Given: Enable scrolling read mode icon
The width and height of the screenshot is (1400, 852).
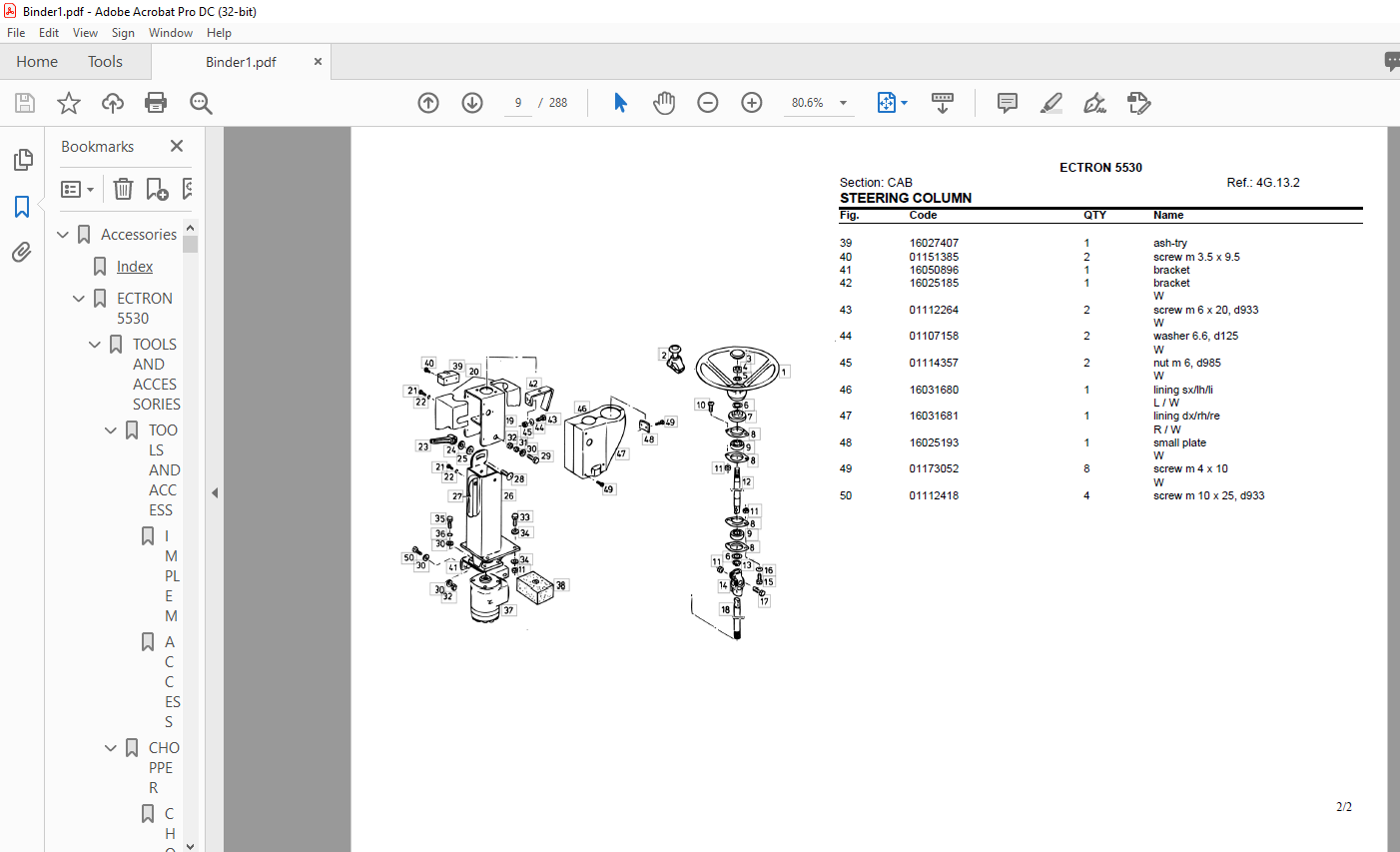Looking at the screenshot, I should (943, 103).
